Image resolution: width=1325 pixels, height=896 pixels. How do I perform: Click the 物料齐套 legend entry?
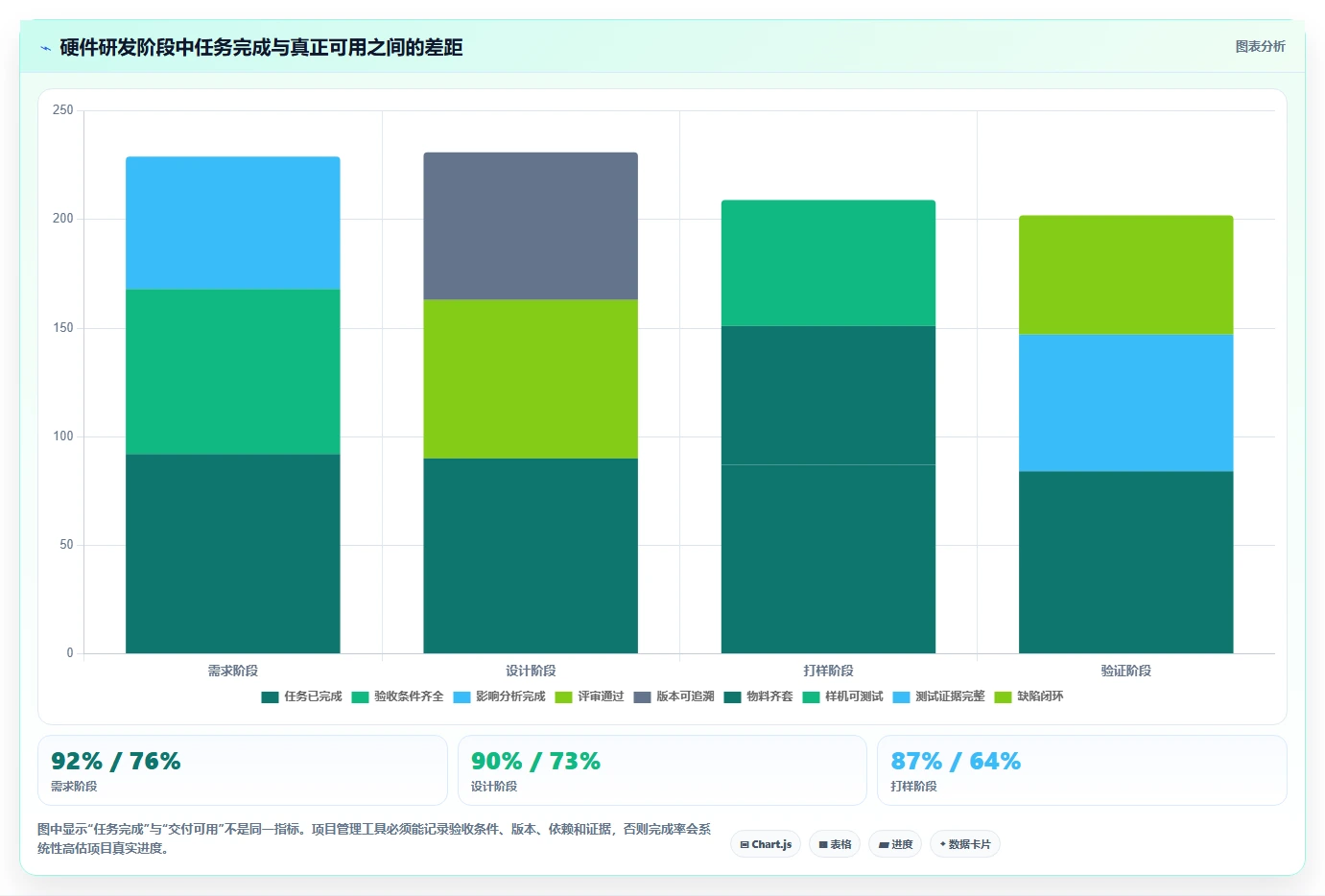[x=758, y=696]
